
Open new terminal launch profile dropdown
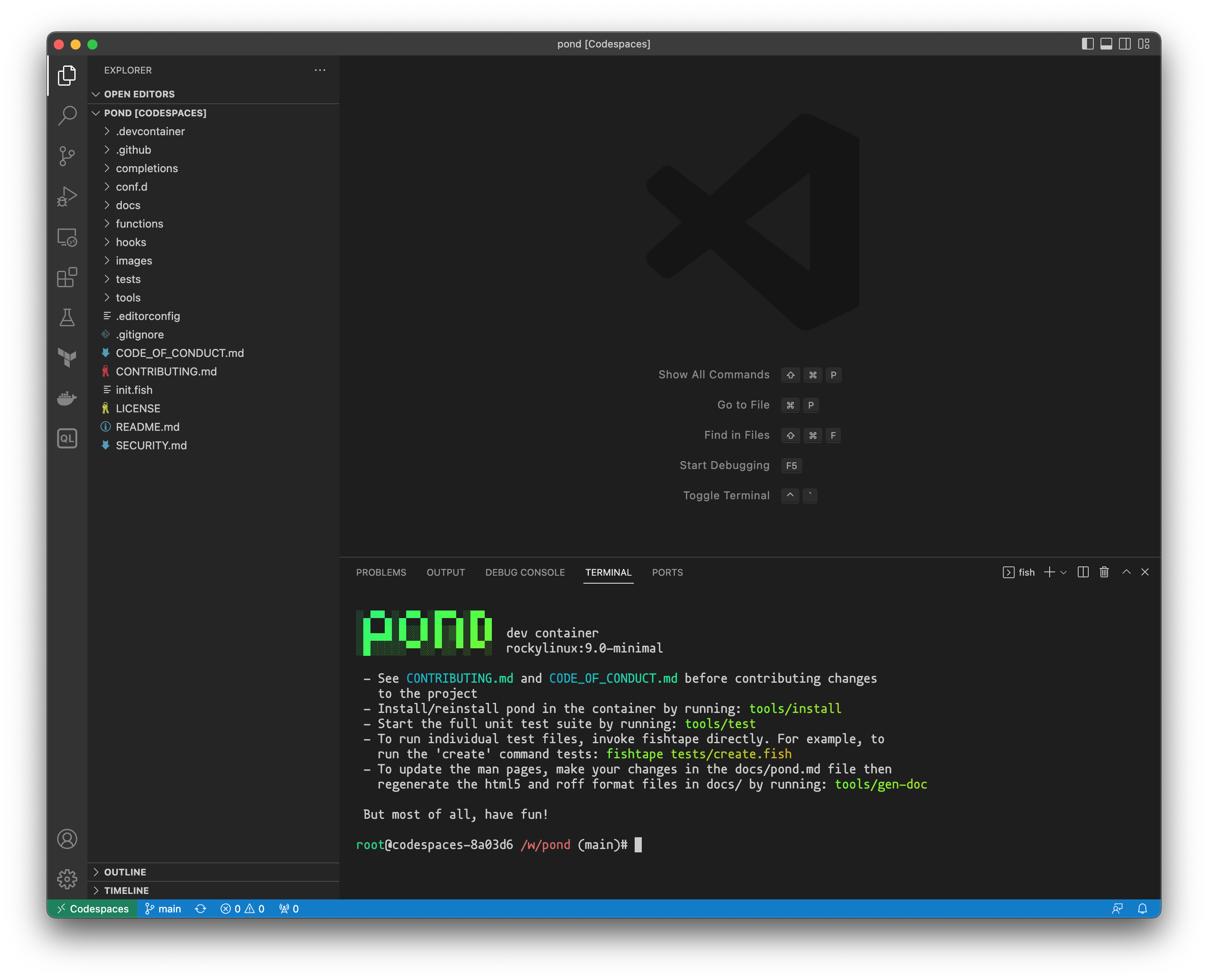point(1064,572)
